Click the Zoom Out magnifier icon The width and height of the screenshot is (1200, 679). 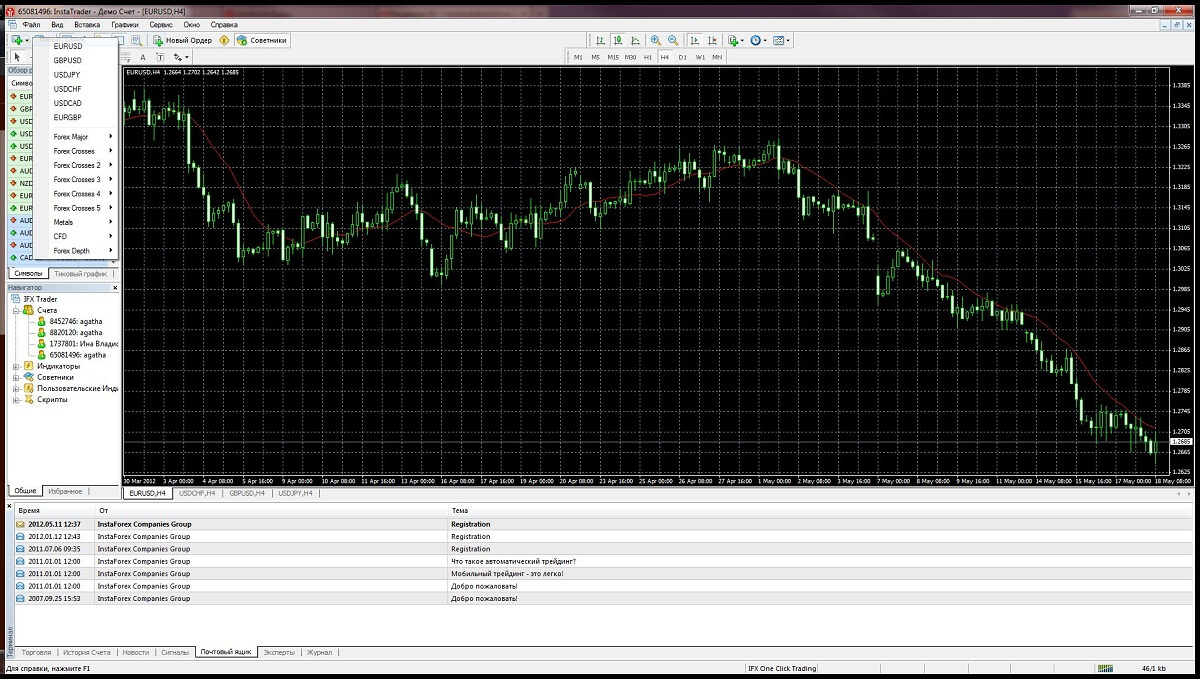[673, 41]
